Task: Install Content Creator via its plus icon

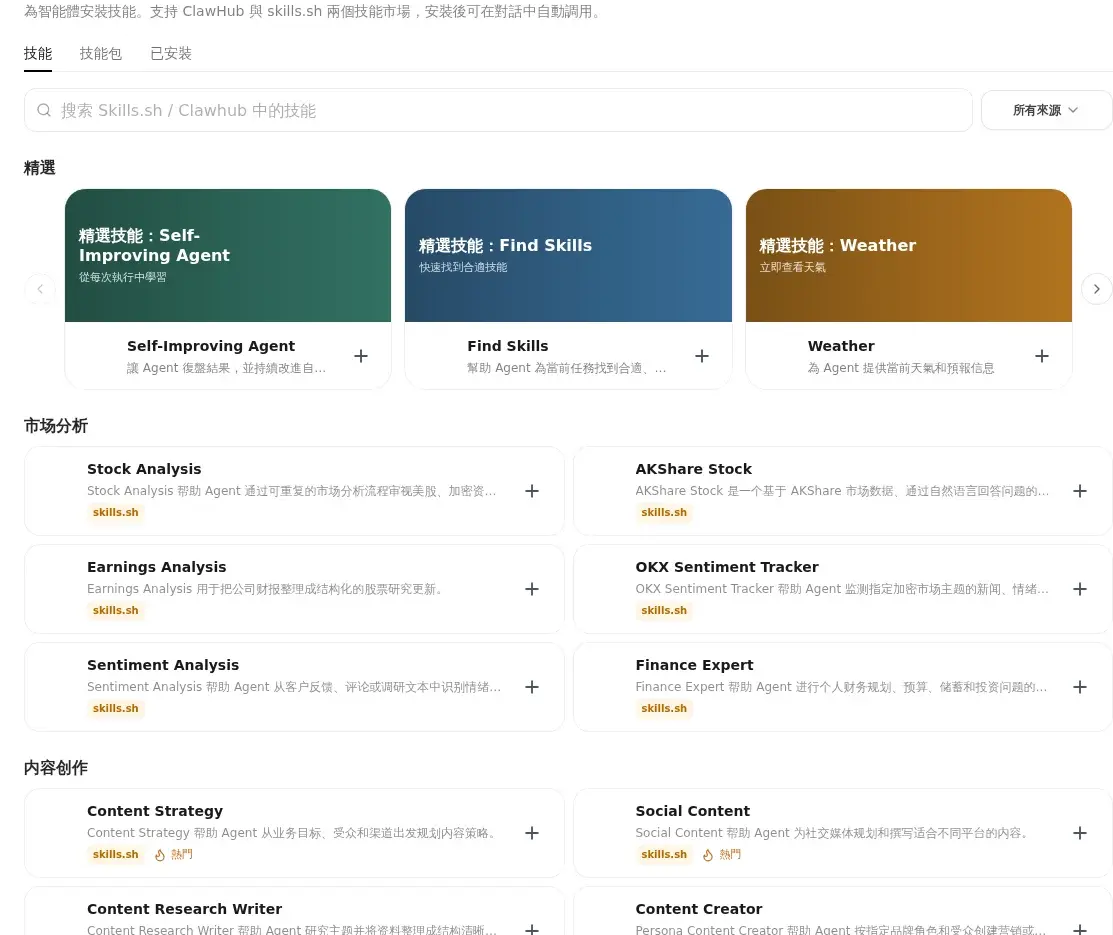Action: pos(1080,929)
